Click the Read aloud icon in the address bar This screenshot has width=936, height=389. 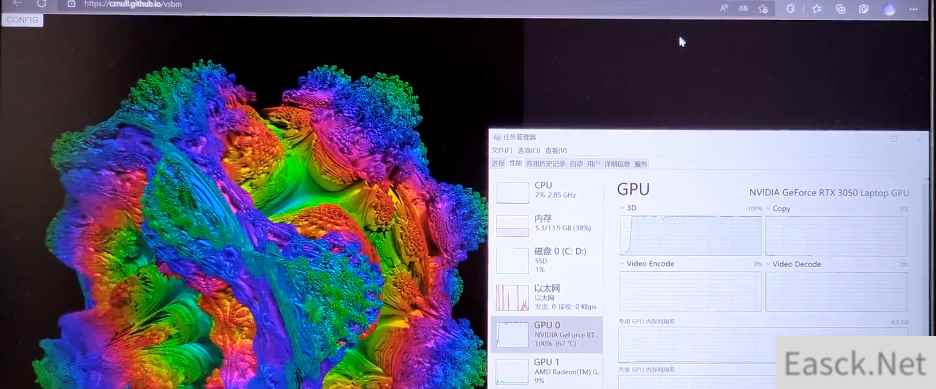(723, 8)
